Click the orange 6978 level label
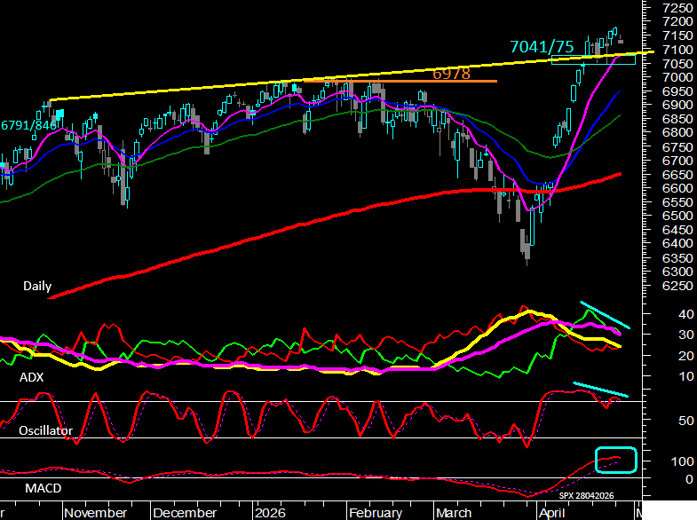Image resolution: width=697 pixels, height=520 pixels. click(x=452, y=74)
